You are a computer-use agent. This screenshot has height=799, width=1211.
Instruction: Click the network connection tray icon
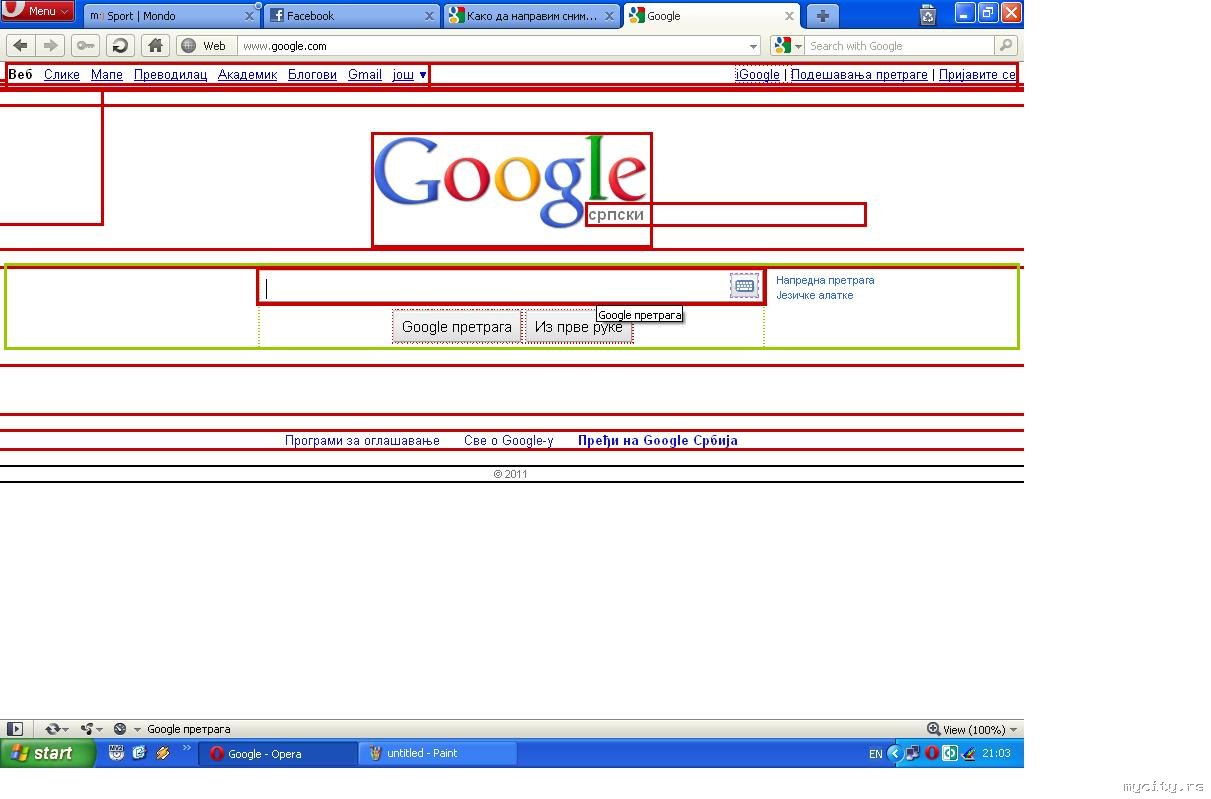pyautogui.click(x=913, y=754)
